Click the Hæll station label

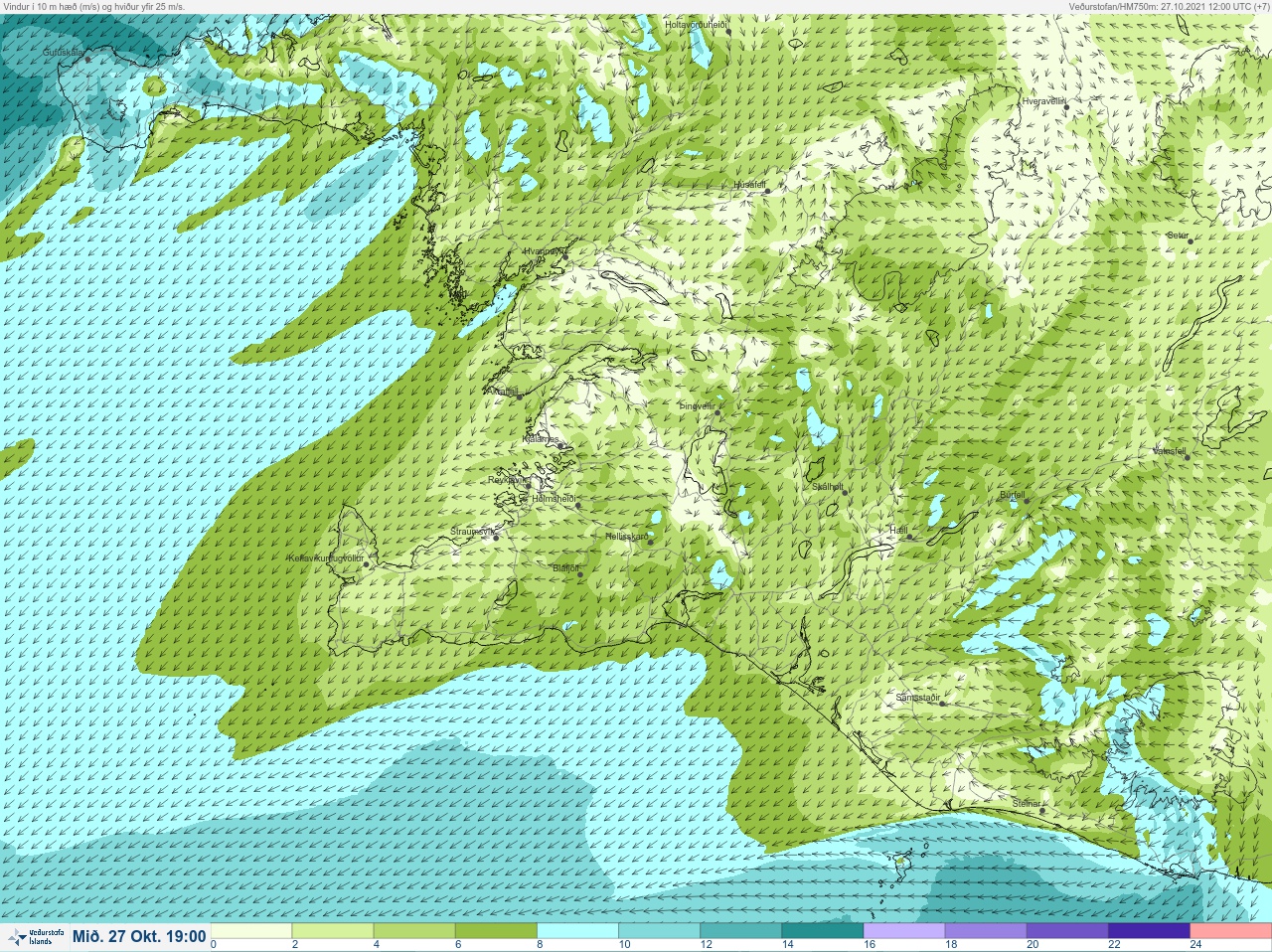point(898,531)
